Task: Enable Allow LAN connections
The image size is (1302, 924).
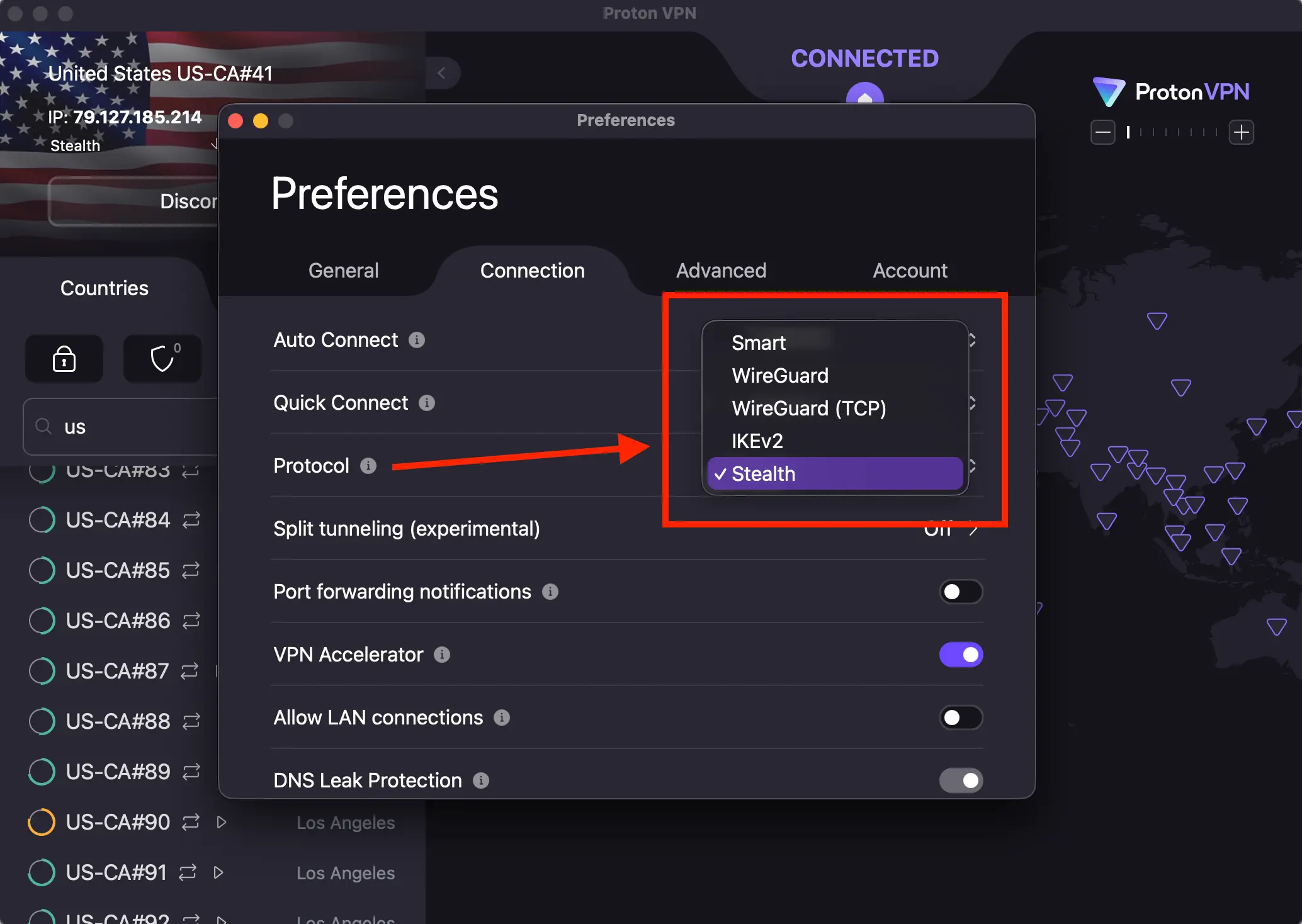Action: tap(960, 718)
